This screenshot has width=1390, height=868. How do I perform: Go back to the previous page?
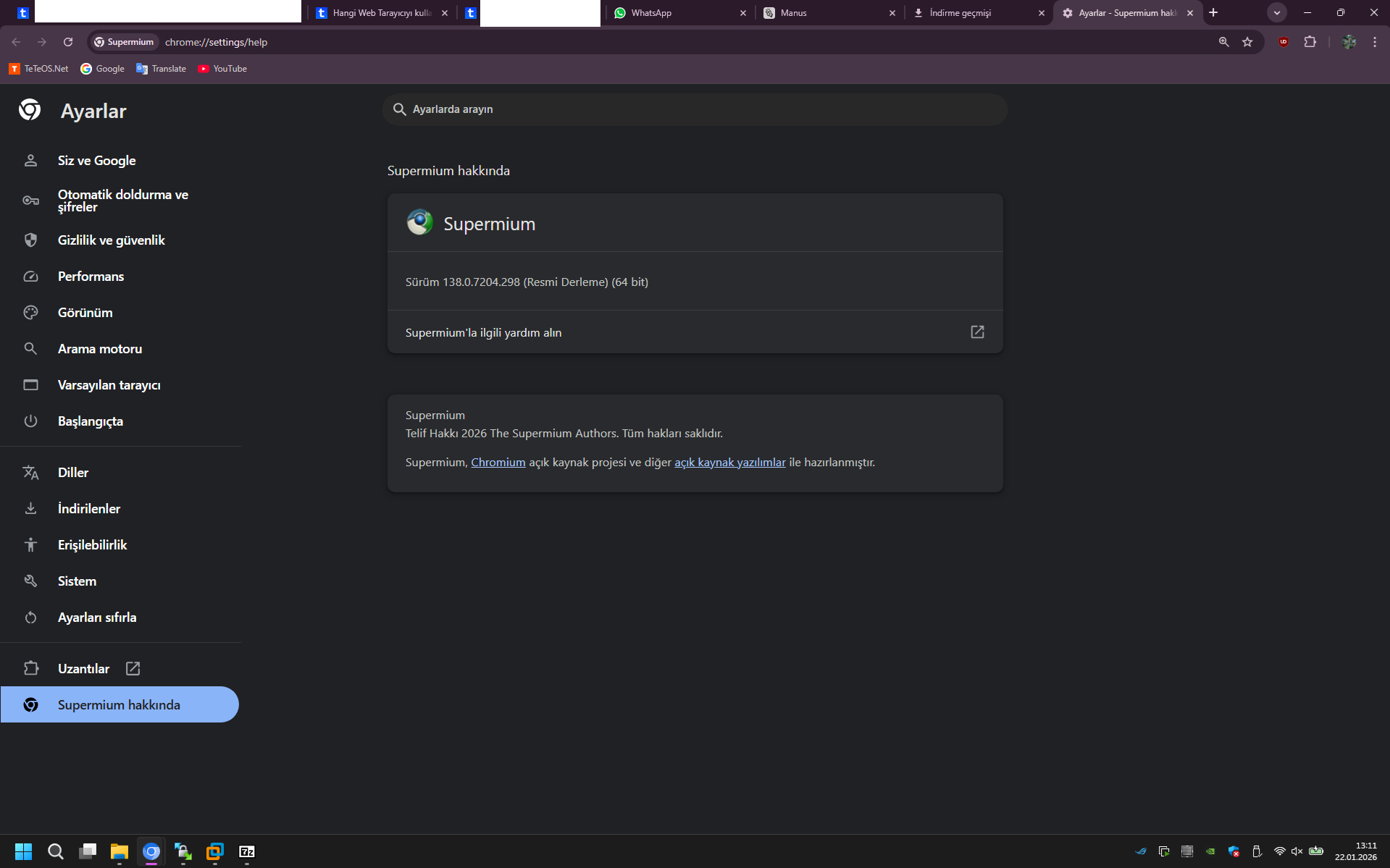tap(16, 42)
